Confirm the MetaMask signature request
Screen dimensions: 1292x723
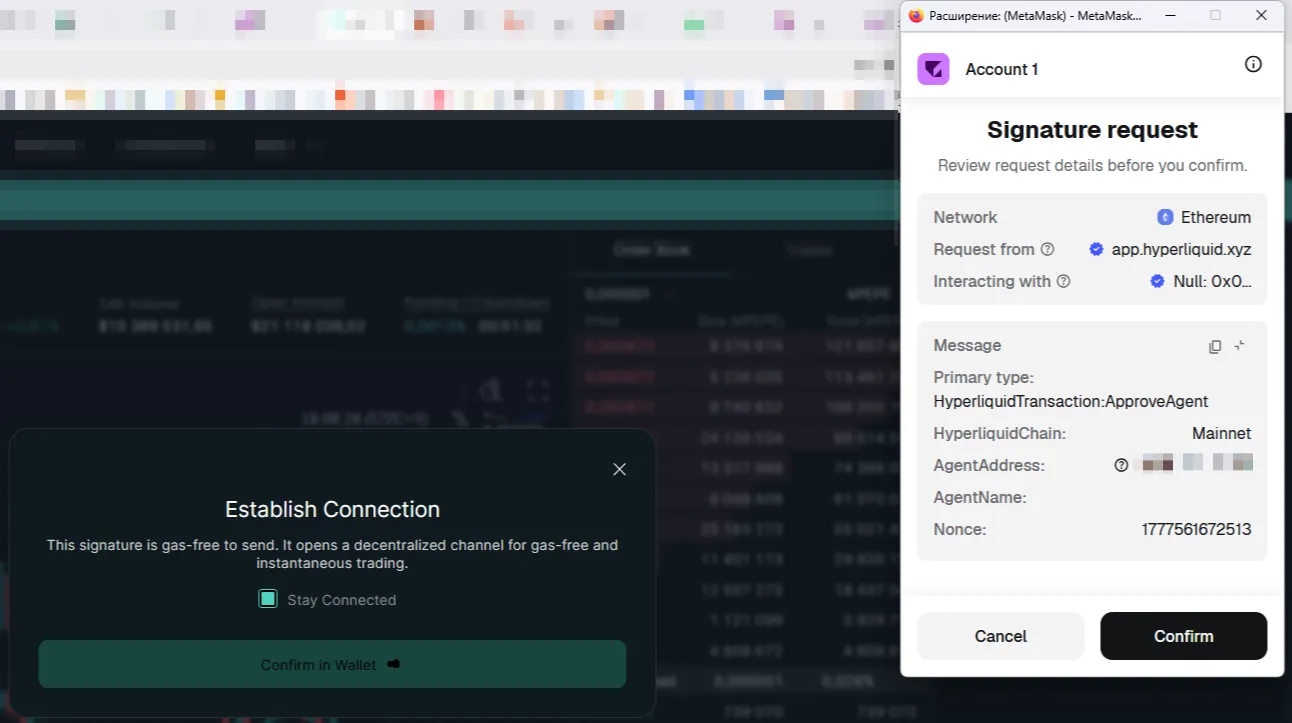[x=1183, y=636]
